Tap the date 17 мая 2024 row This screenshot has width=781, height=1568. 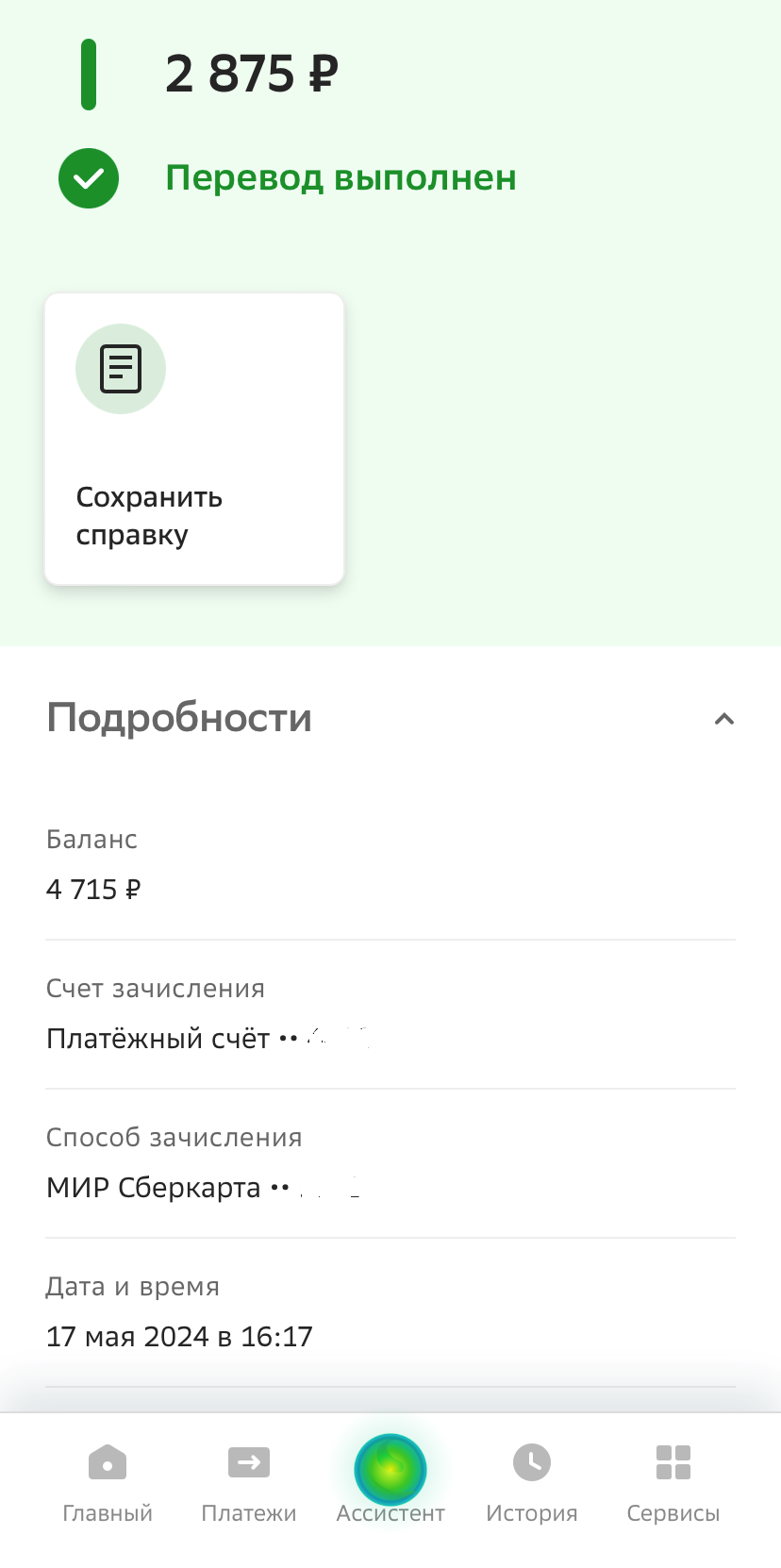click(179, 1337)
